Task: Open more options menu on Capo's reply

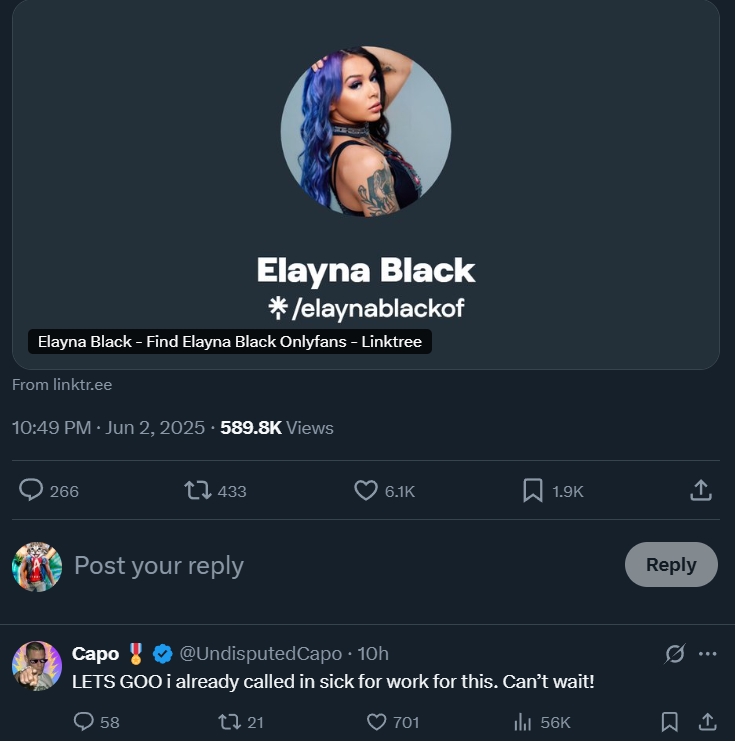Action: [708, 654]
